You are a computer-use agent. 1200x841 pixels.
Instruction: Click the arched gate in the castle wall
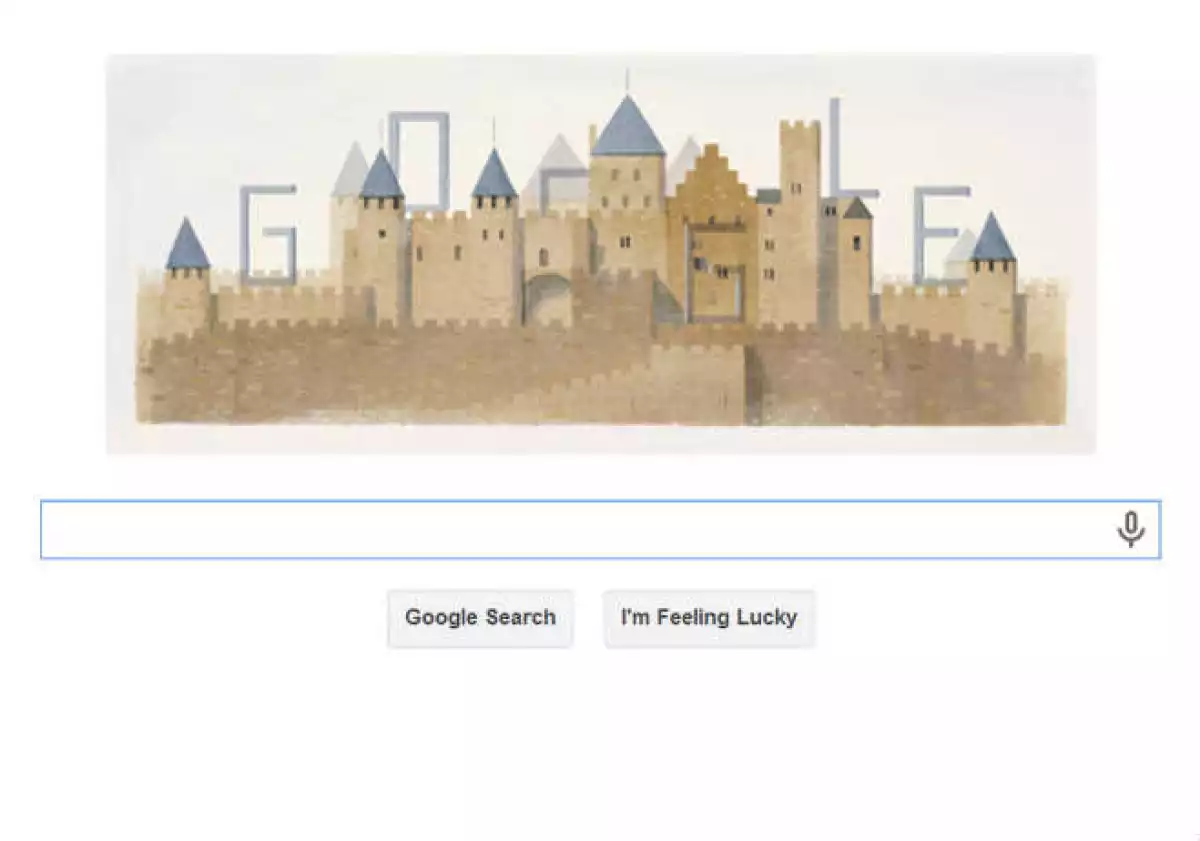pos(548,300)
